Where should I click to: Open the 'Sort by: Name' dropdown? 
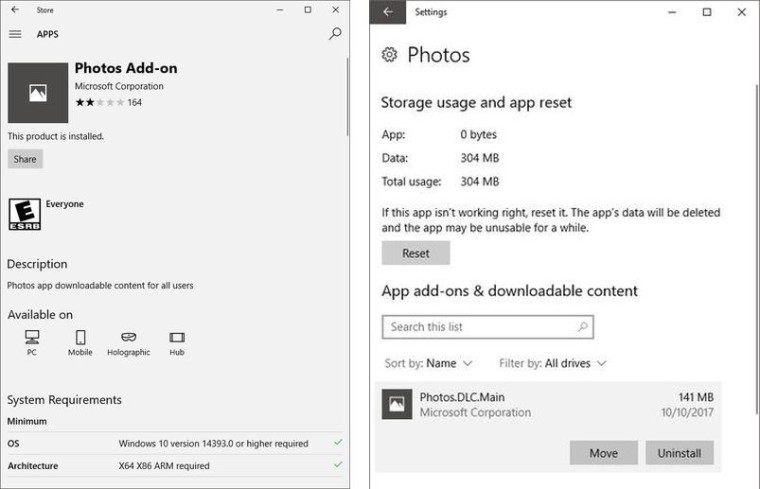coord(429,363)
